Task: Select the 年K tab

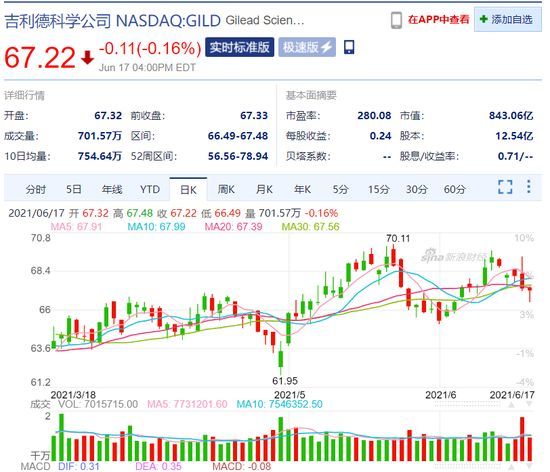Action: pyautogui.click(x=302, y=190)
